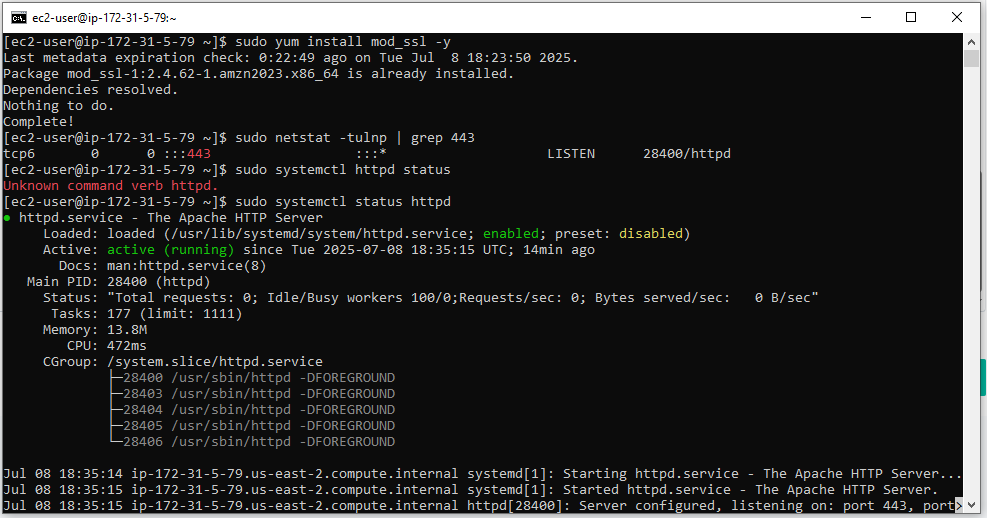Click the 'Tasks: 177 (limit: 1111)' line
The width and height of the screenshot is (987, 518).
point(147,313)
